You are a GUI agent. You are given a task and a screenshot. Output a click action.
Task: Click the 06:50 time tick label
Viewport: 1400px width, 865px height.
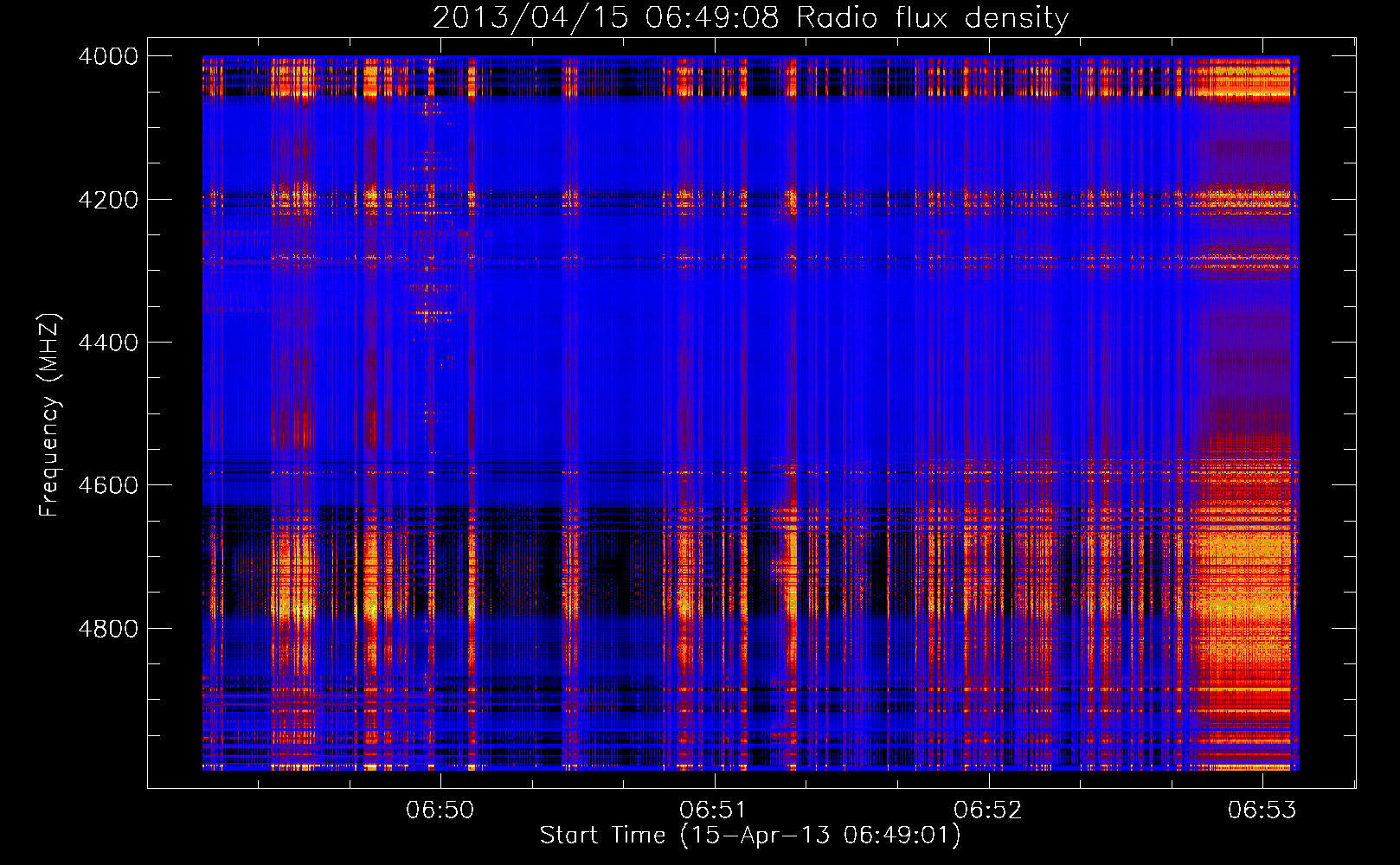440,810
